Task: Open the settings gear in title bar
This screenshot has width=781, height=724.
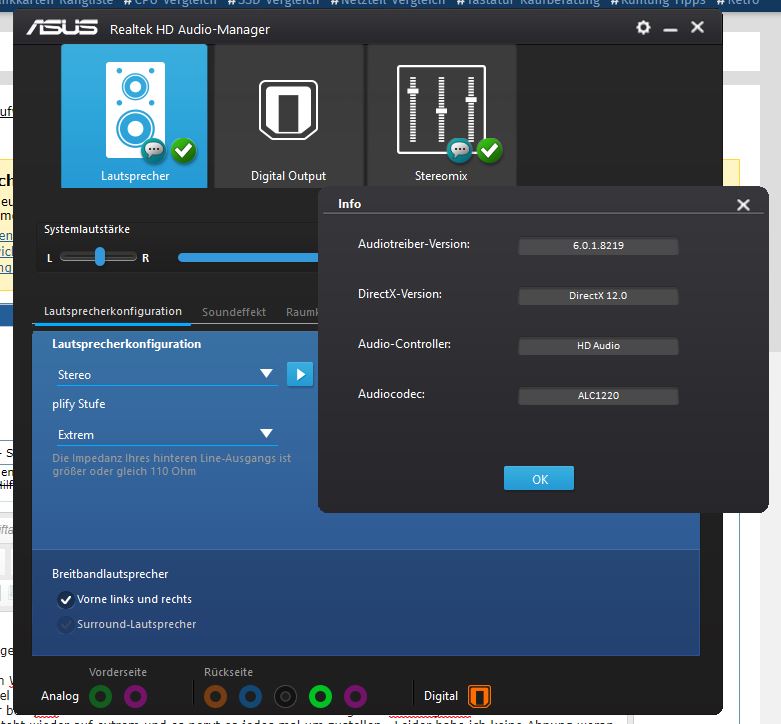Action: [x=643, y=27]
